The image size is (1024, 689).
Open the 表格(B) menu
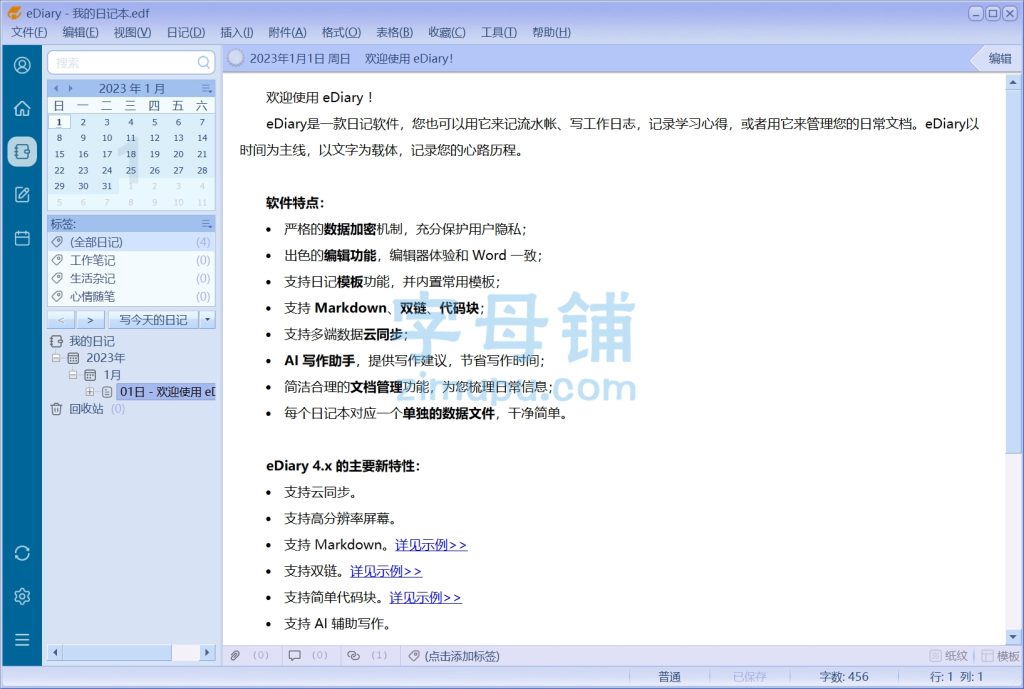pyautogui.click(x=394, y=32)
